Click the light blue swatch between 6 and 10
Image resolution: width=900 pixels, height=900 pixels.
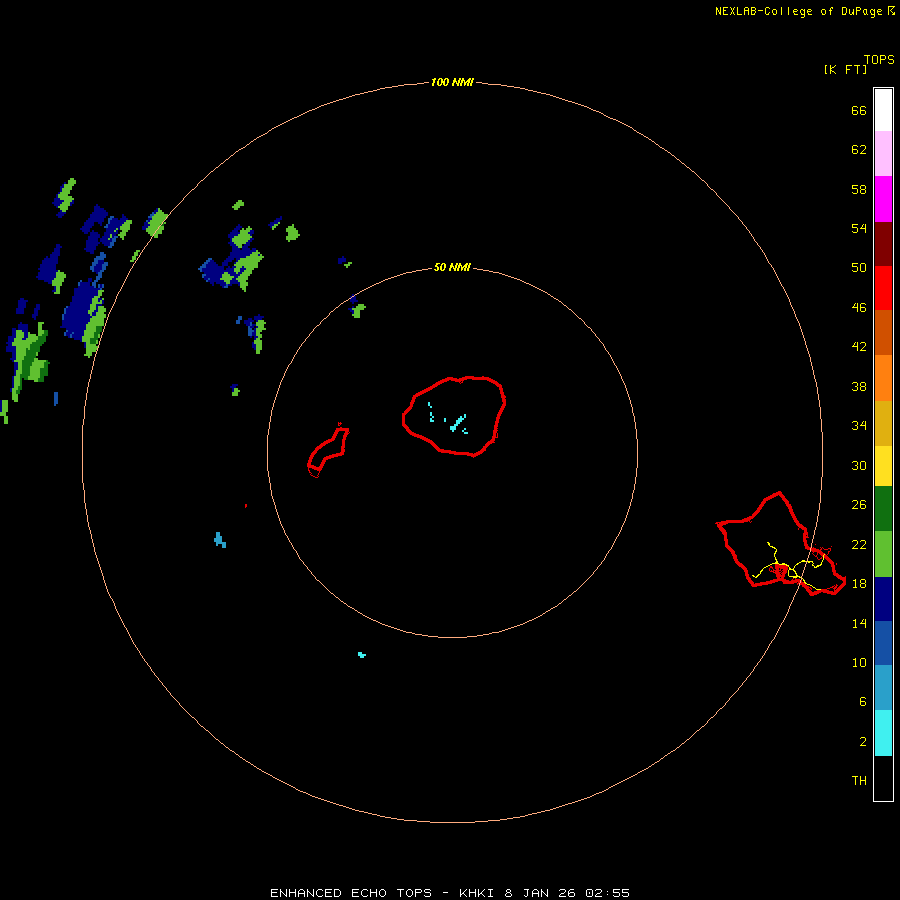pos(883,688)
